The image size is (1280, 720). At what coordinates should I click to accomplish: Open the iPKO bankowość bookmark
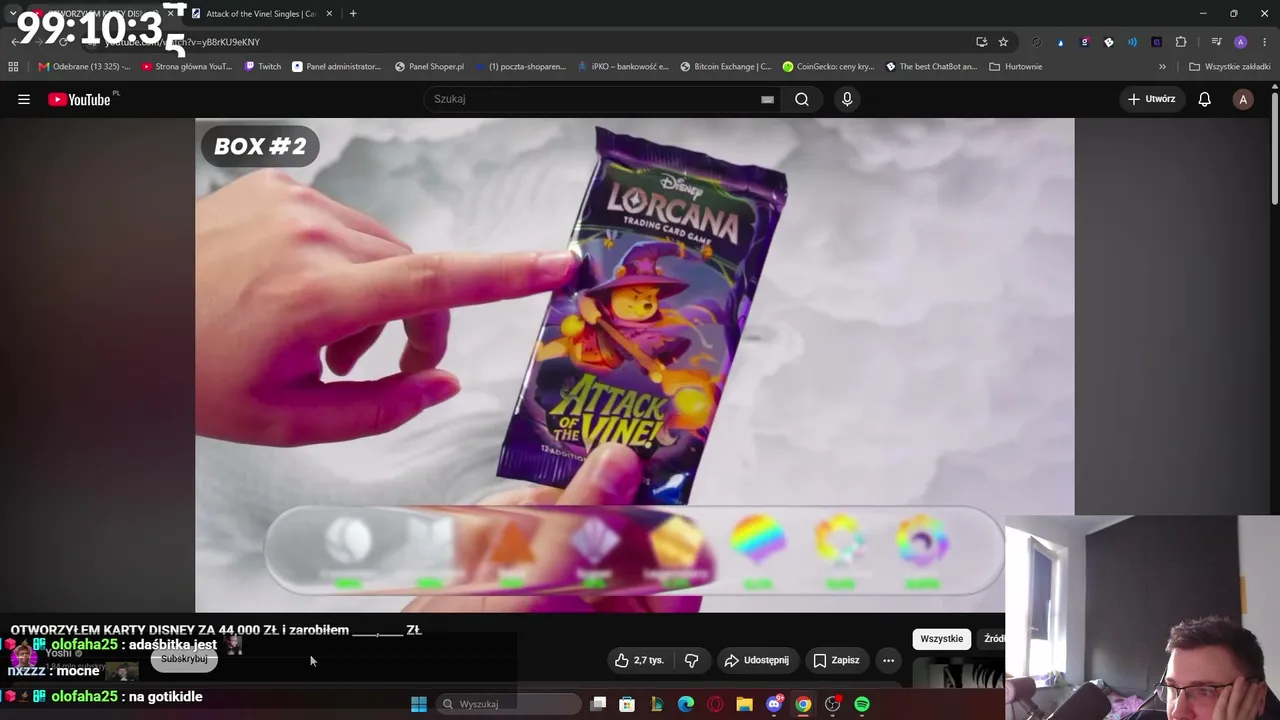(x=623, y=67)
